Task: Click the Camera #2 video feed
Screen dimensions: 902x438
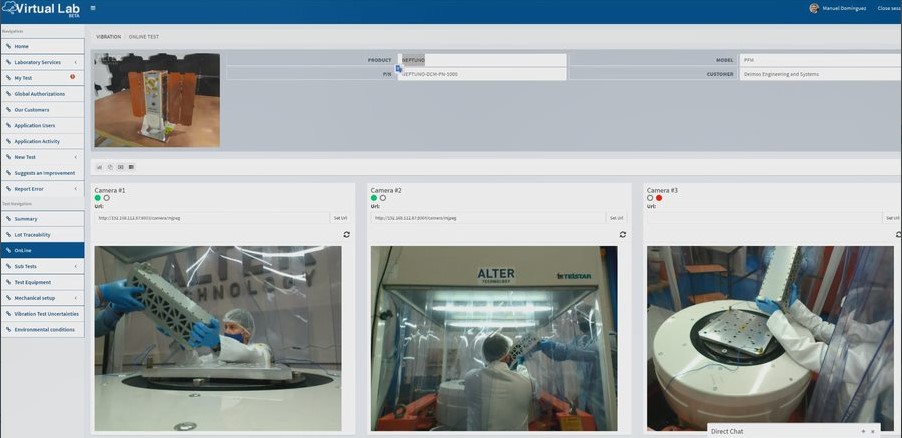Action: click(494, 338)
